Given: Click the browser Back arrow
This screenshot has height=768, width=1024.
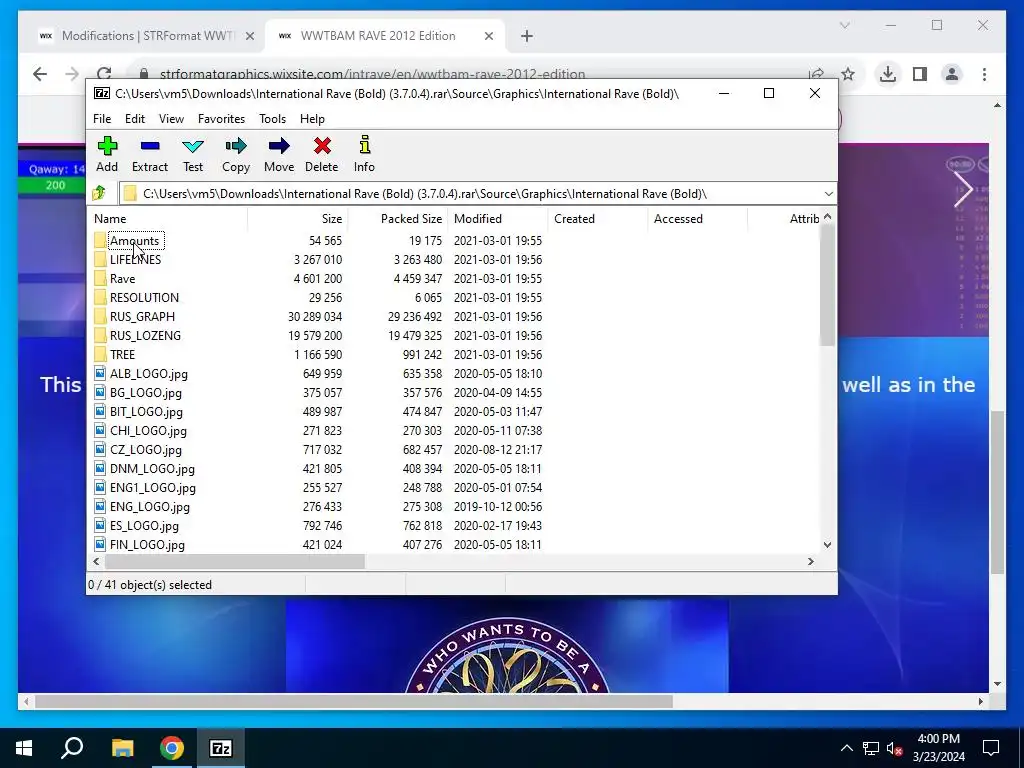Looking at the screenshot, I should point(40,74).
